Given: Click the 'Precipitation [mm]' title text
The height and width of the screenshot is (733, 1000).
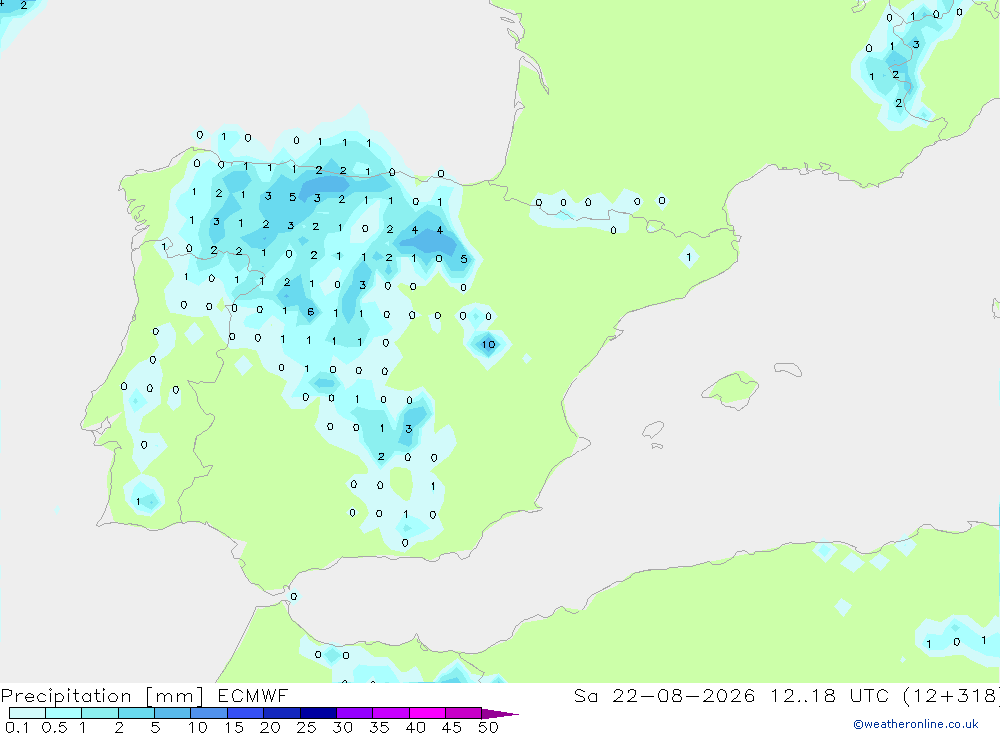Looking at the screenshot, I should pyautogui.click(x=103, y=696).
